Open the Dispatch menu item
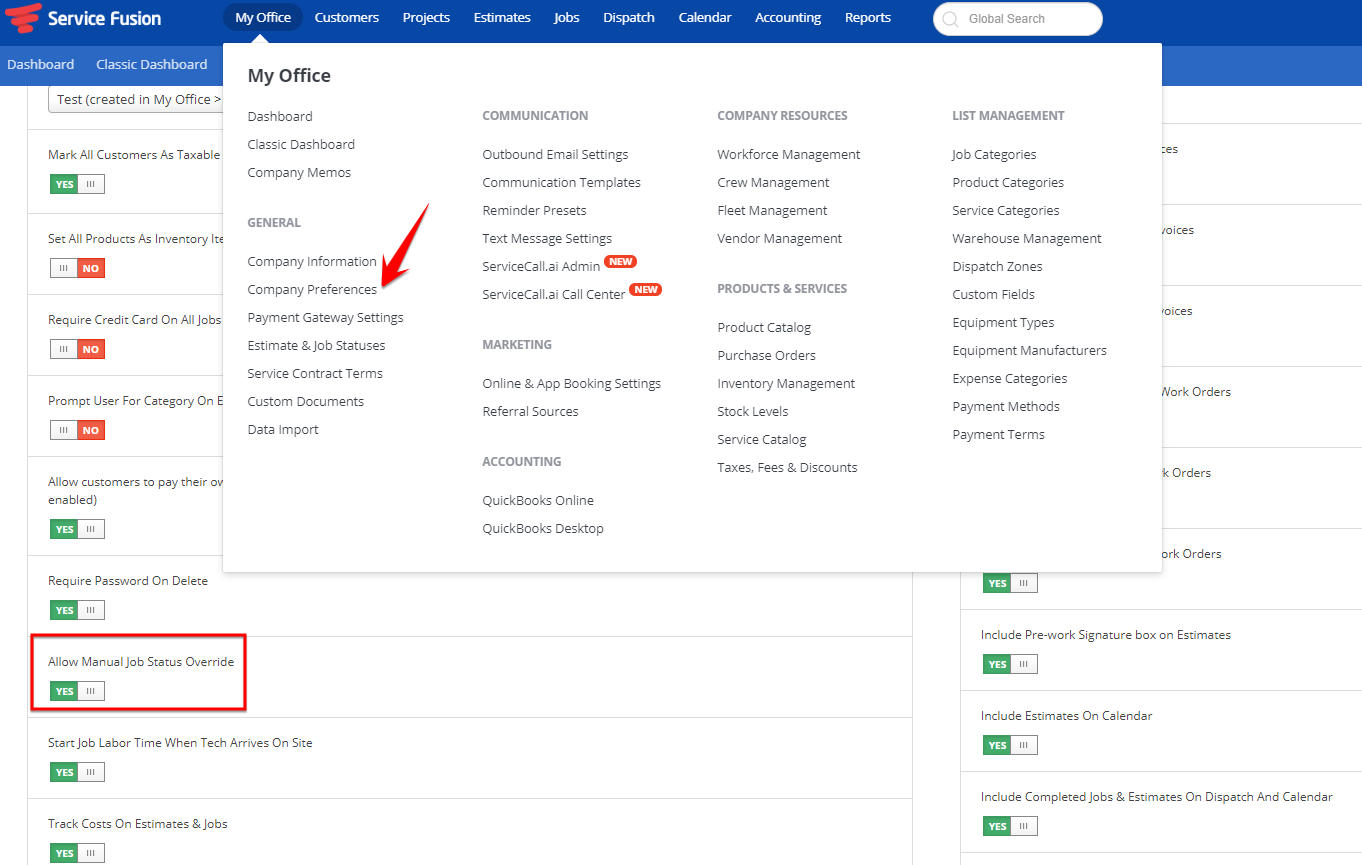 click(x=628, y=18)
